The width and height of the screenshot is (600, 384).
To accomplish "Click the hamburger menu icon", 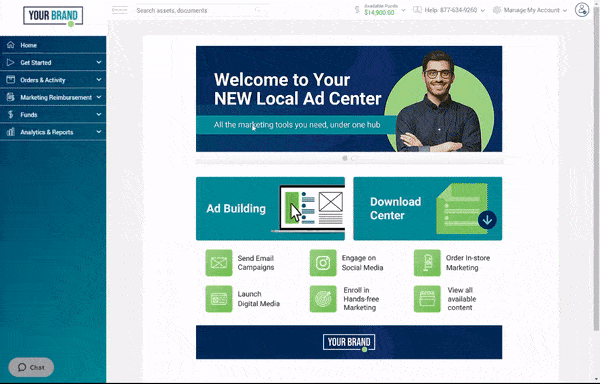I will click(119, 10).
